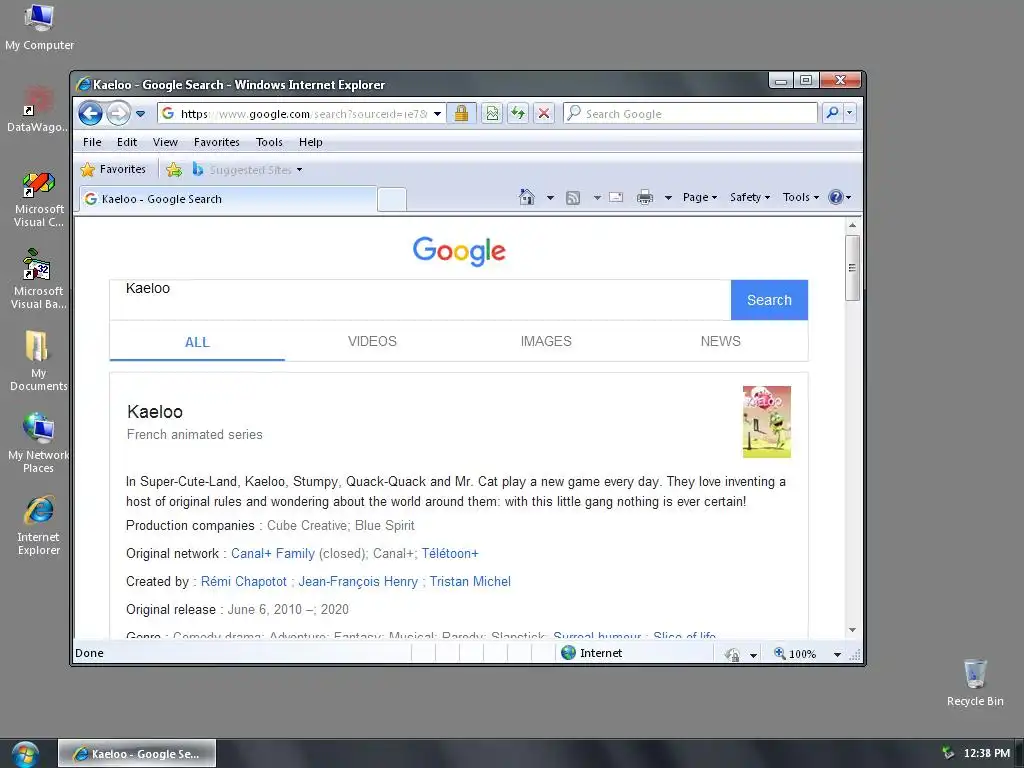Open Suggested Sites dropdown
Screen dimensions: 1024x768
[248, 170]
